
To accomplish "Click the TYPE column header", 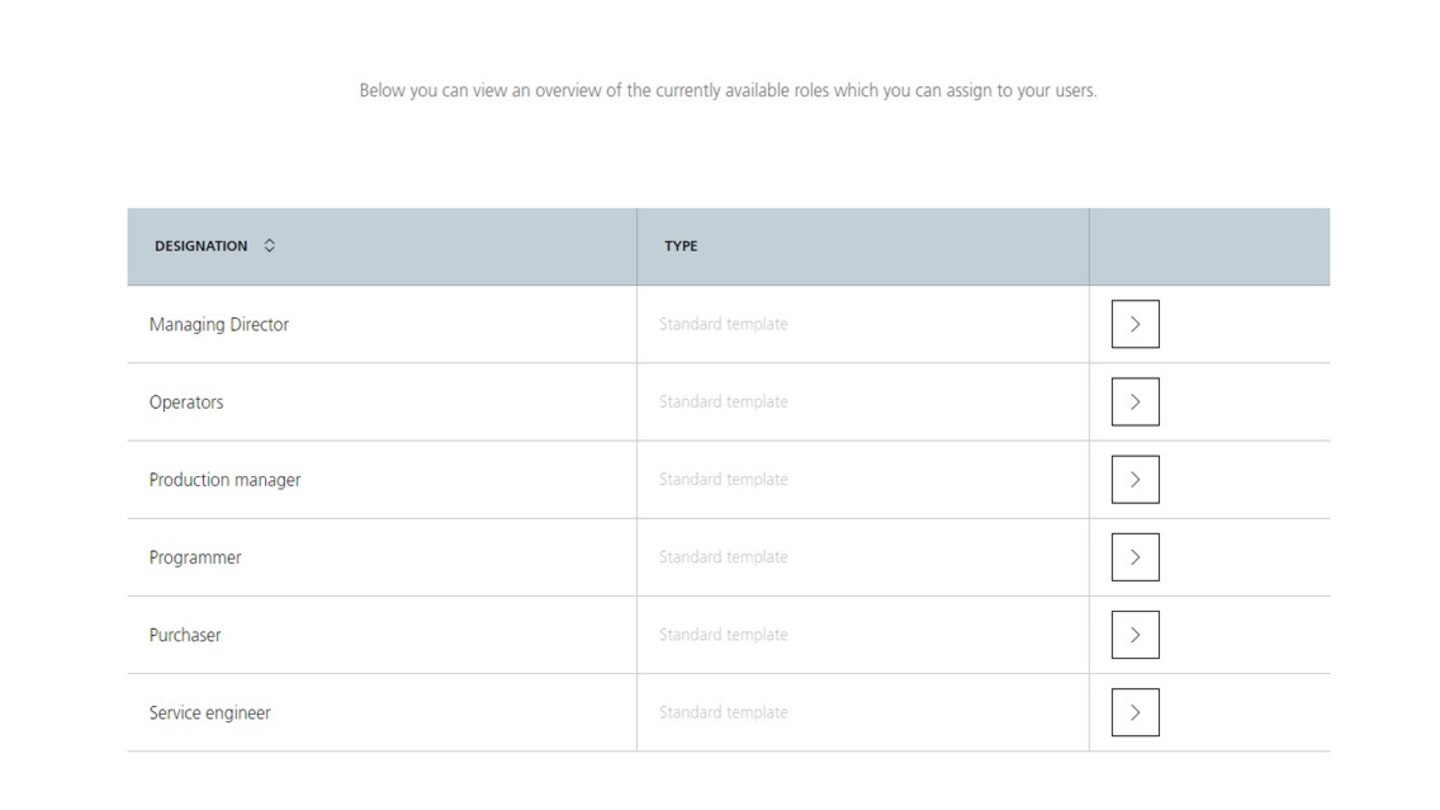I will coord(681,246).
